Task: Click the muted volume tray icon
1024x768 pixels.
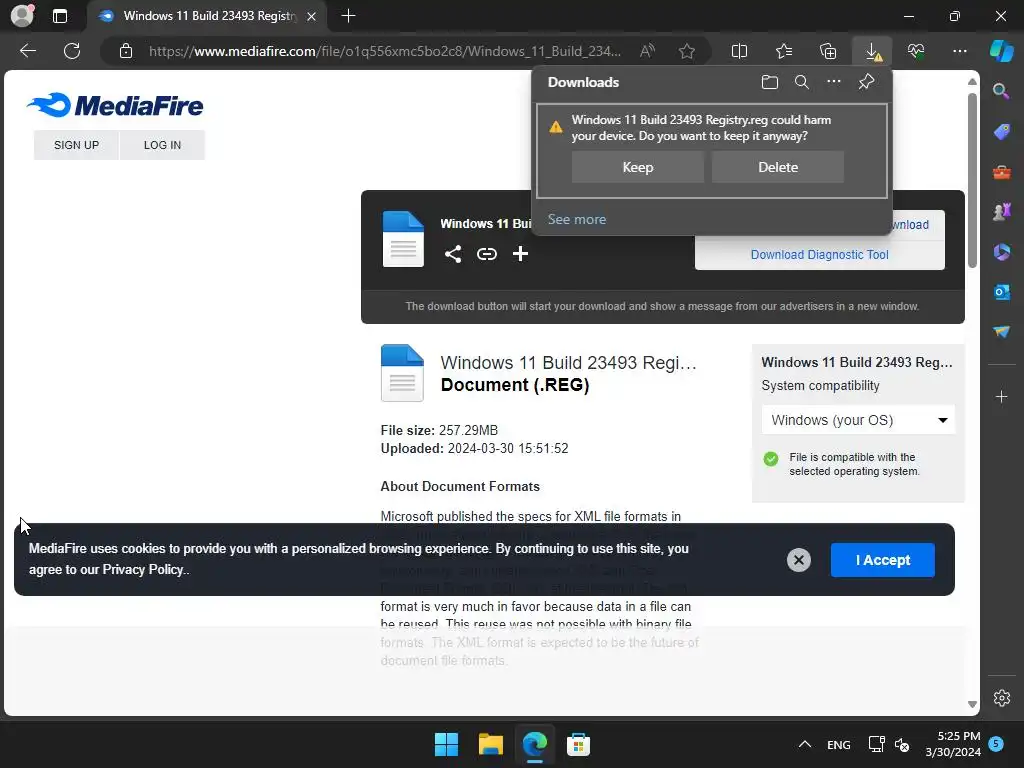Action: pyautogui.click(x=902, y=744)
